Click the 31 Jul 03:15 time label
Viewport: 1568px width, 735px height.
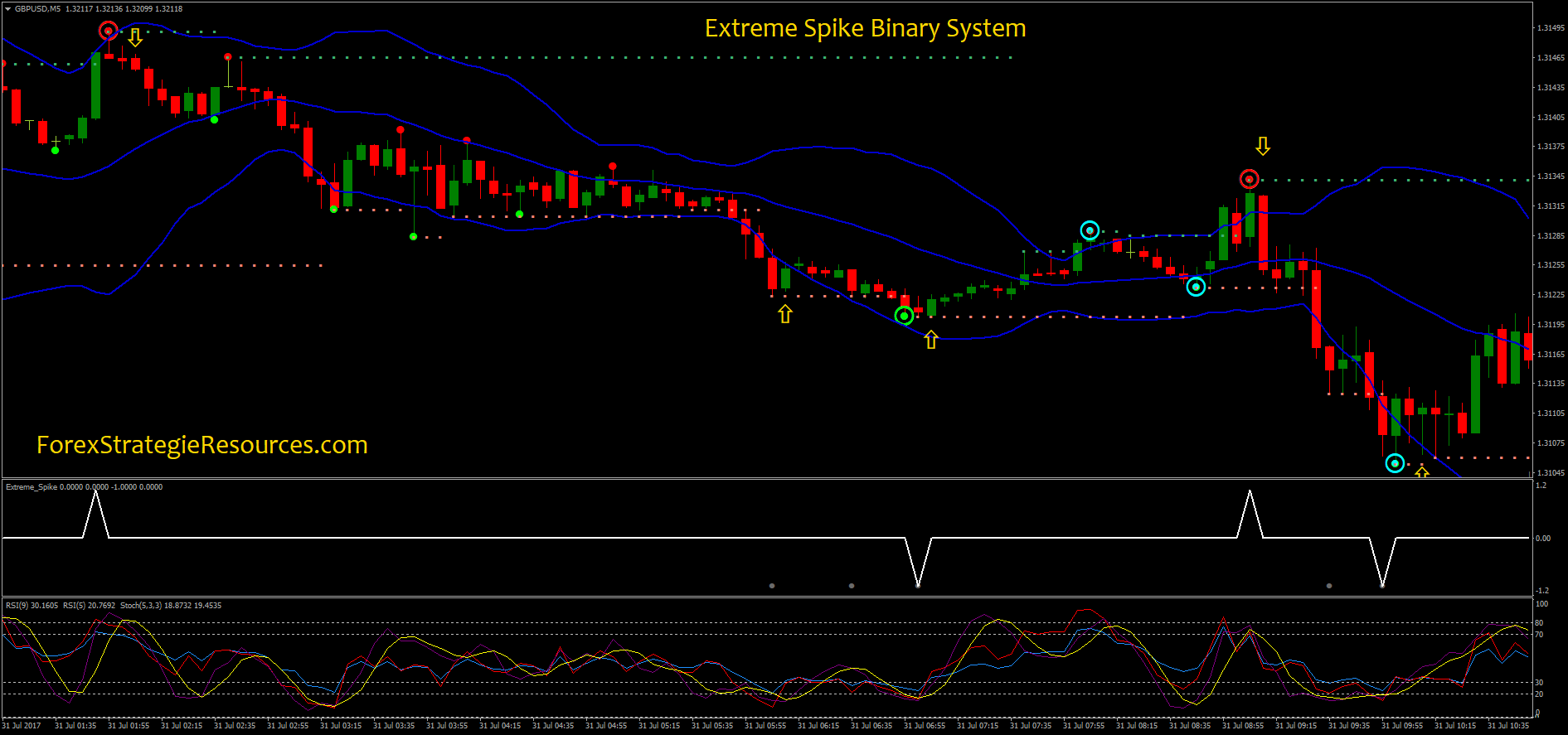[341, 726]
